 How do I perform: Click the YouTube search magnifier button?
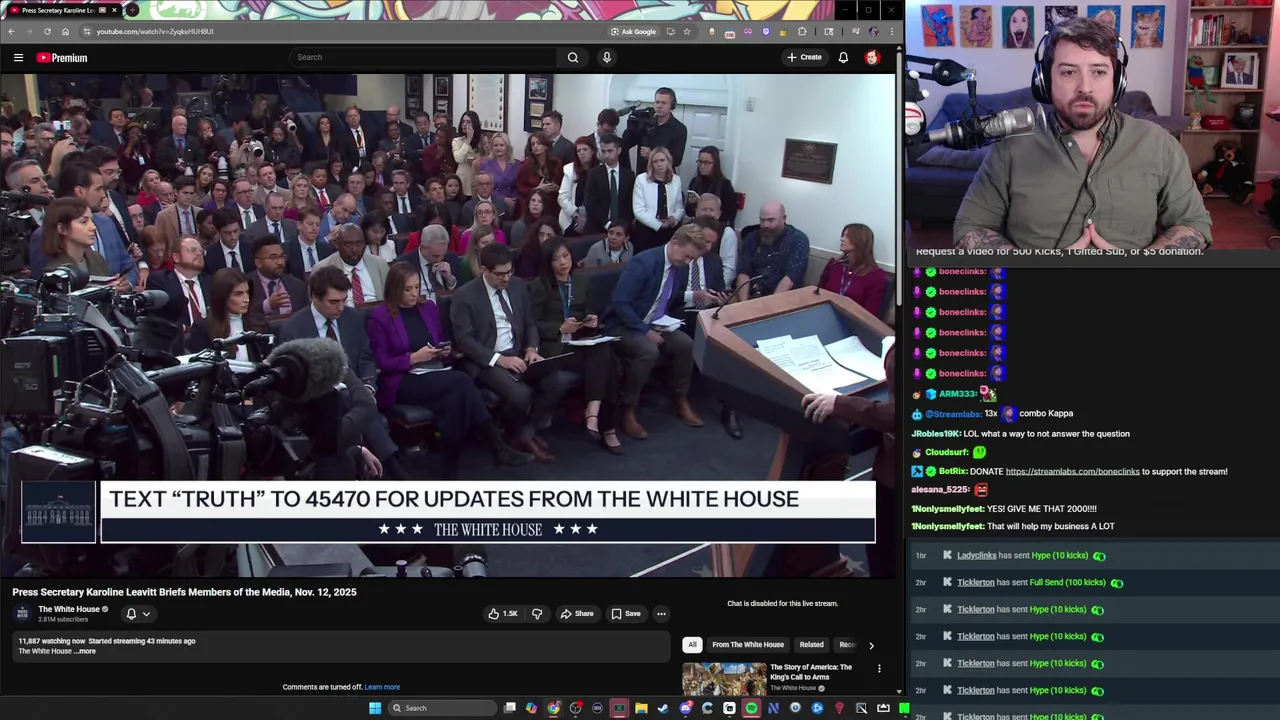(x=573, y=57)
